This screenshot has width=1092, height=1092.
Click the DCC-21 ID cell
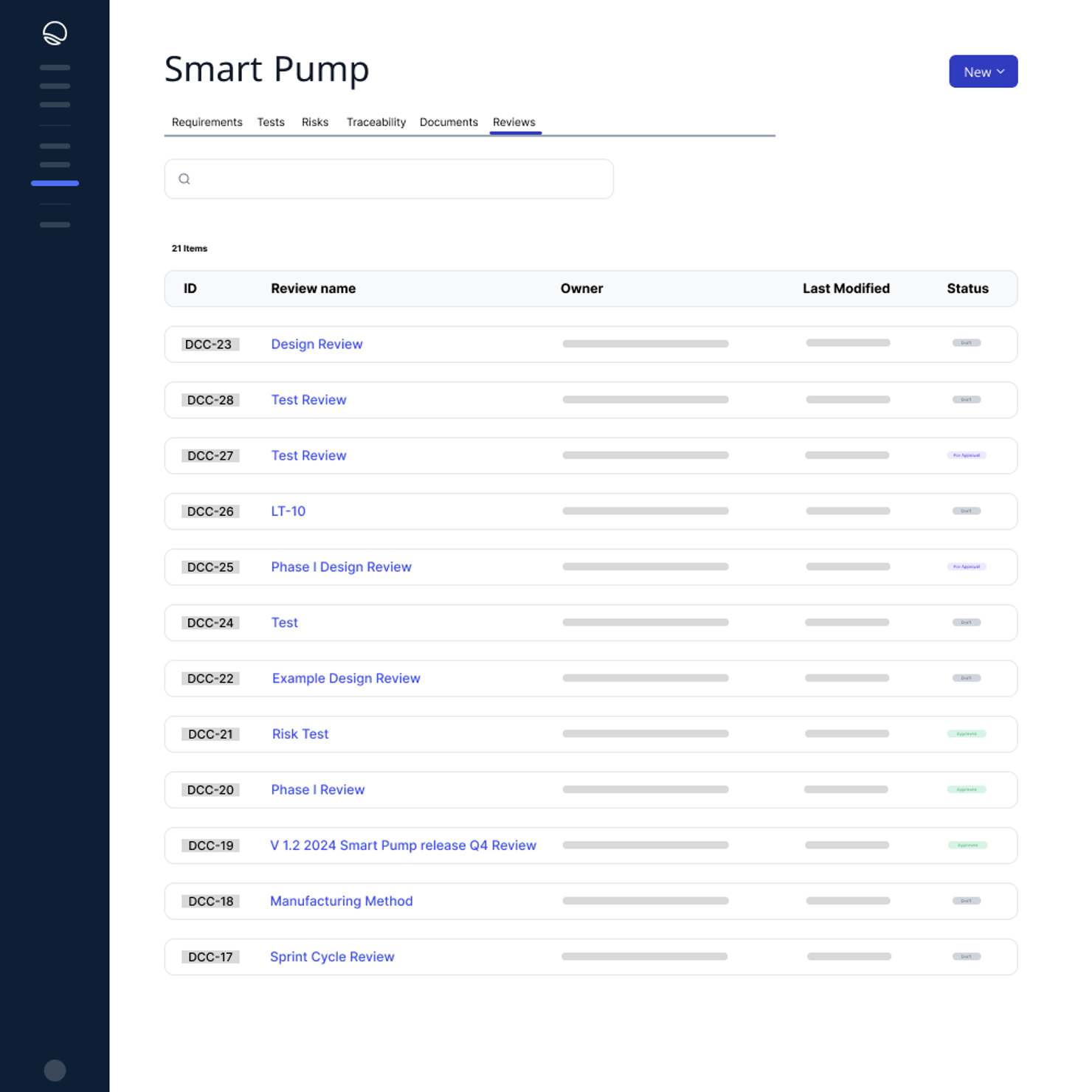pos(210,734)
